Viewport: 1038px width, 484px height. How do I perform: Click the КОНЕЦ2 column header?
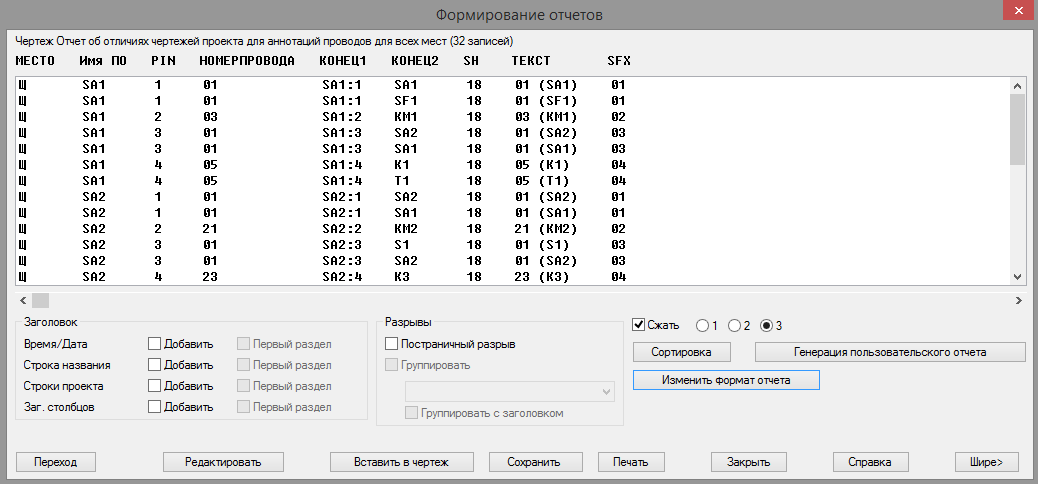[415, 61]
